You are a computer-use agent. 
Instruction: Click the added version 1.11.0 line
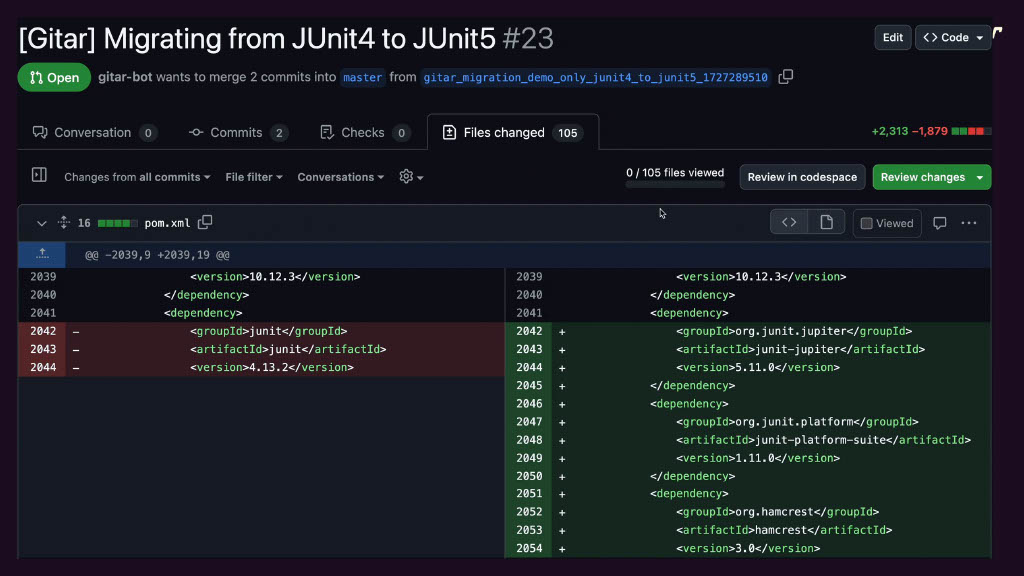758,458
